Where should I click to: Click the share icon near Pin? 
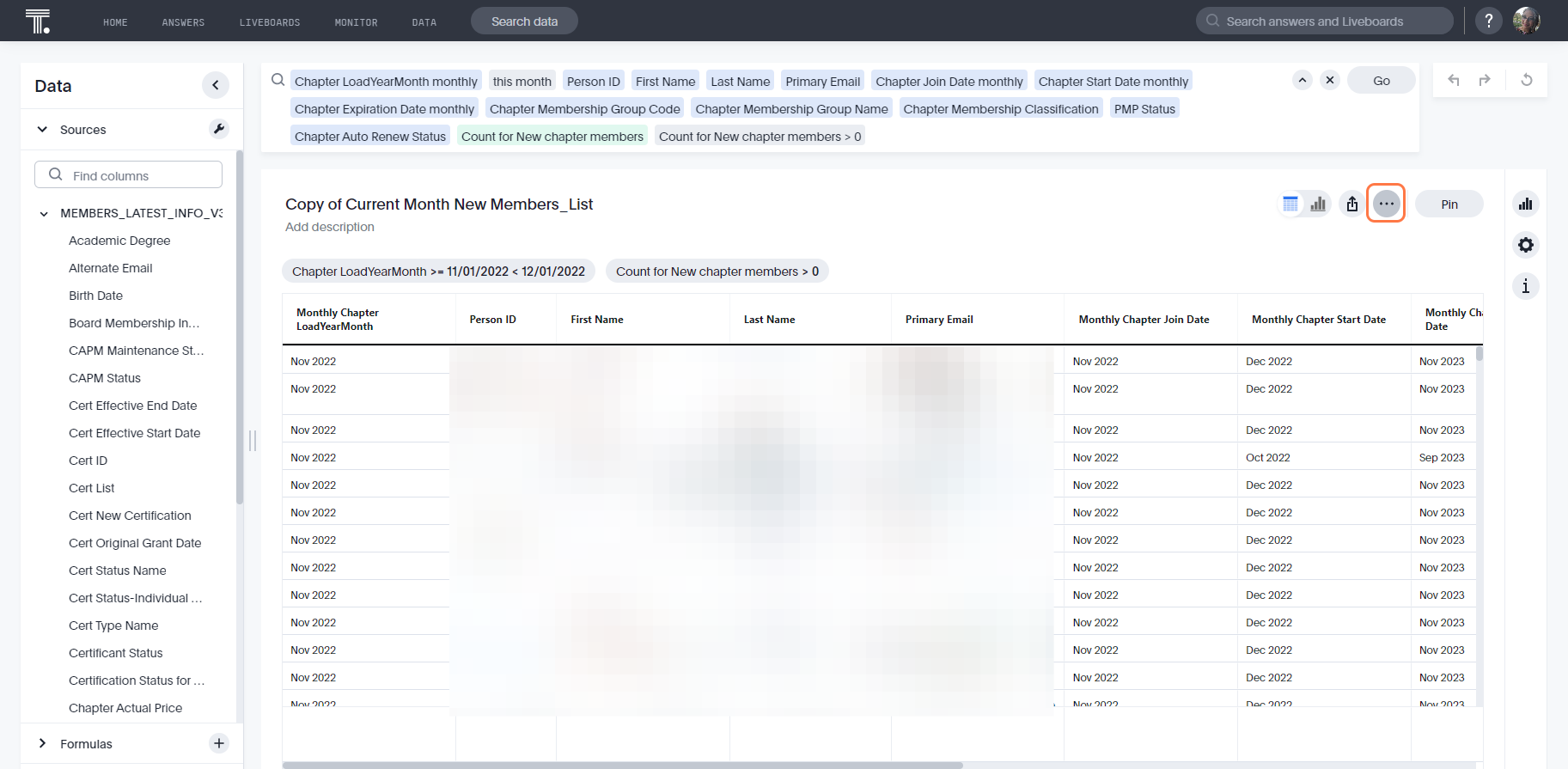pyautogui.click(x=1352, y=204)
